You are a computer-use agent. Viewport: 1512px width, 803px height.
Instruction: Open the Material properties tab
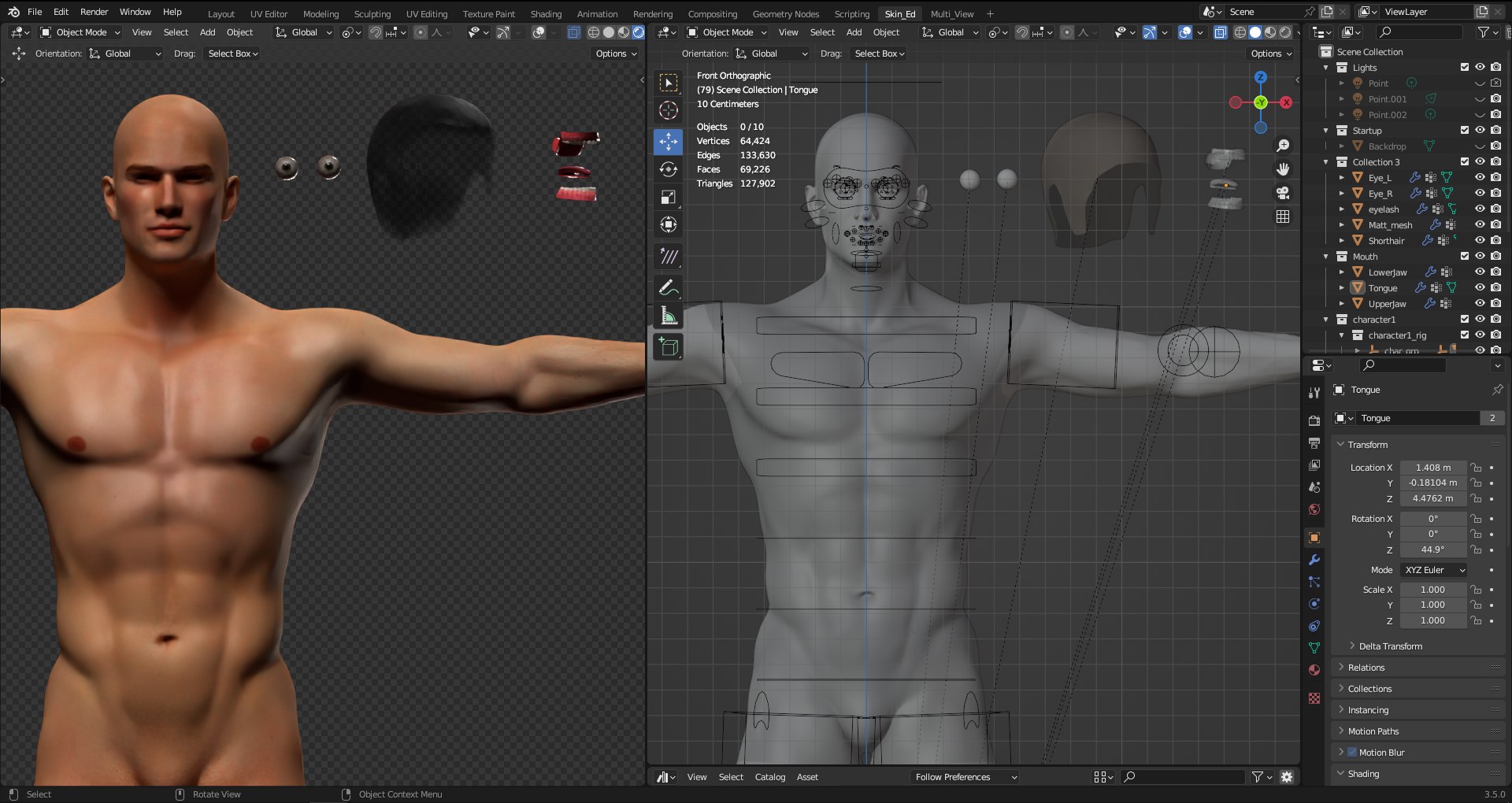(1314, 670)
